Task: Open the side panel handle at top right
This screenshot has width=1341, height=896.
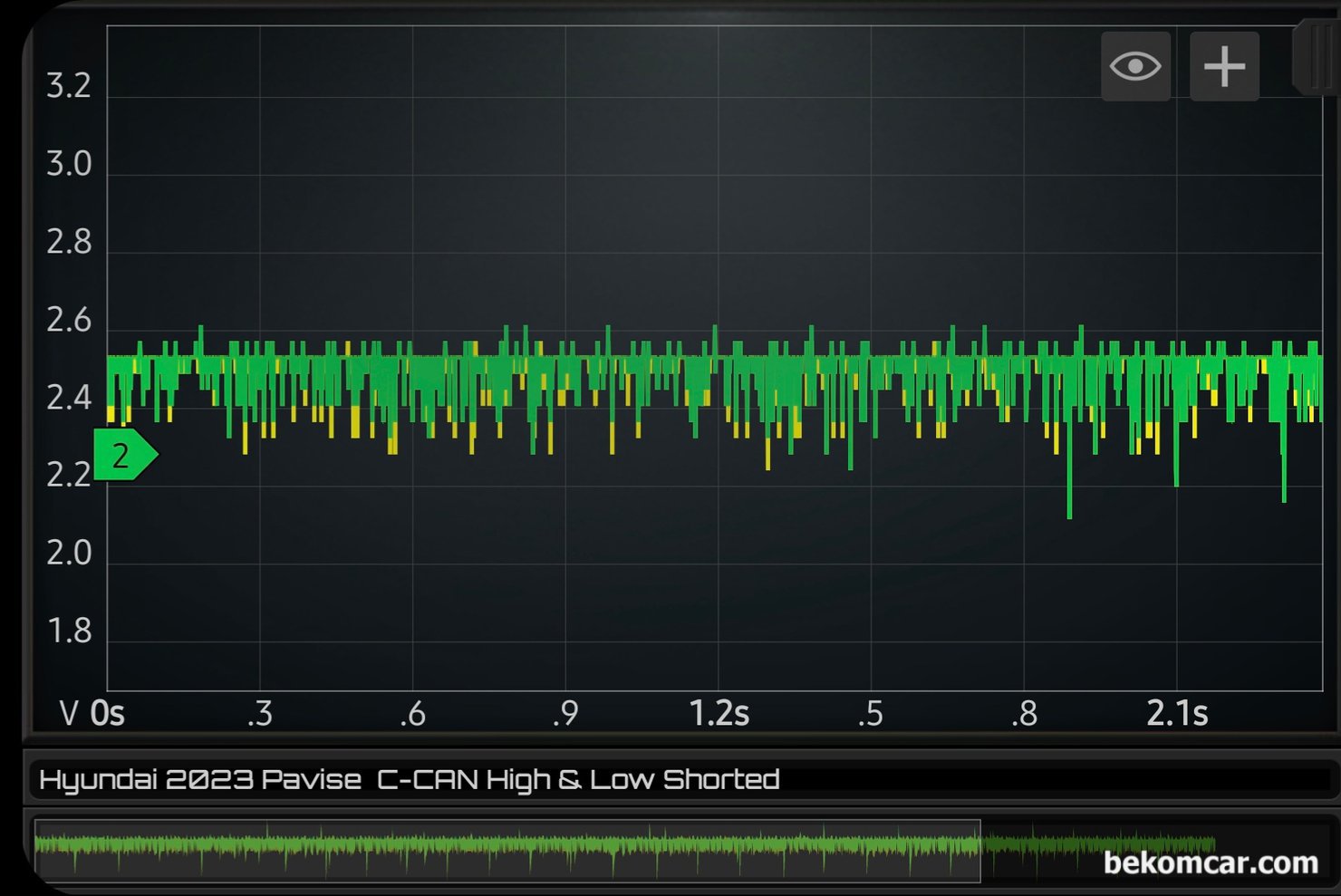Action: (x=1317, y=56)
